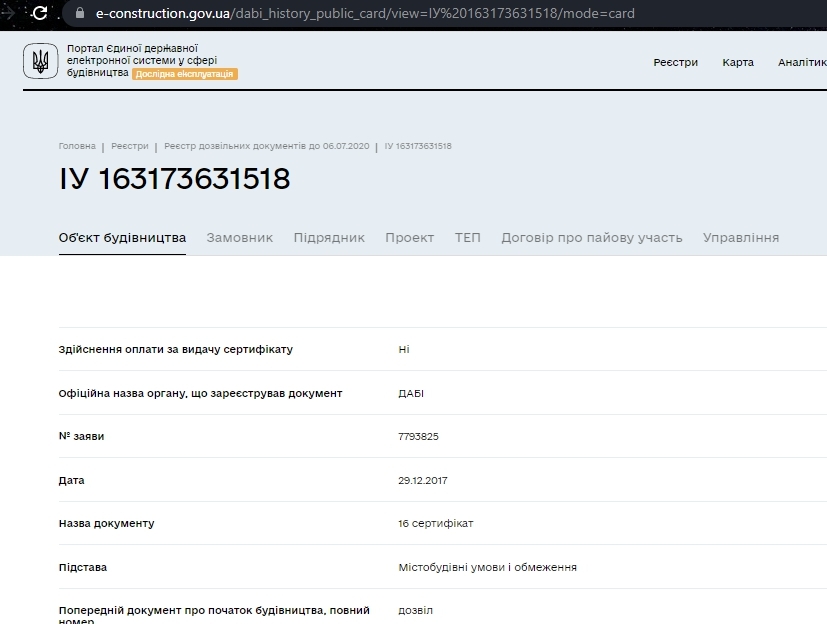Switch to the Замовник tab

click(240, 238)
